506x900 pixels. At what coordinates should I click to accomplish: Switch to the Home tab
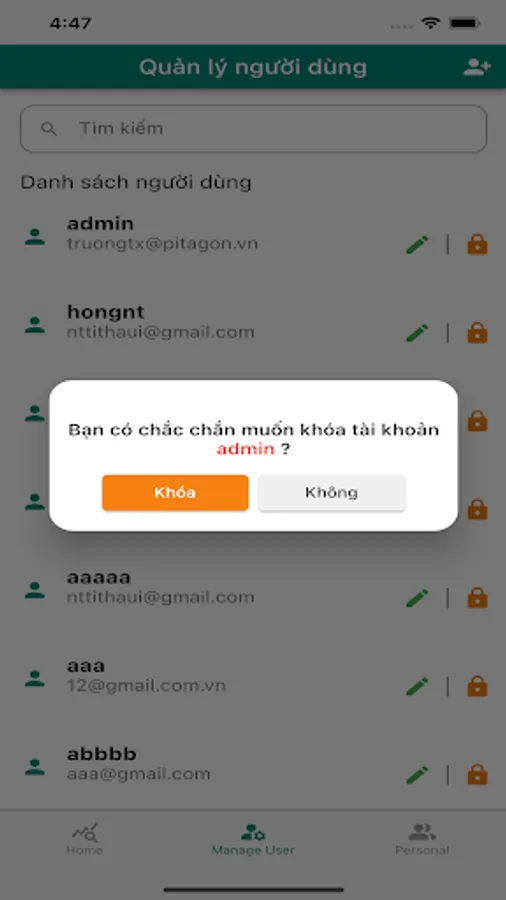[84, 839]
